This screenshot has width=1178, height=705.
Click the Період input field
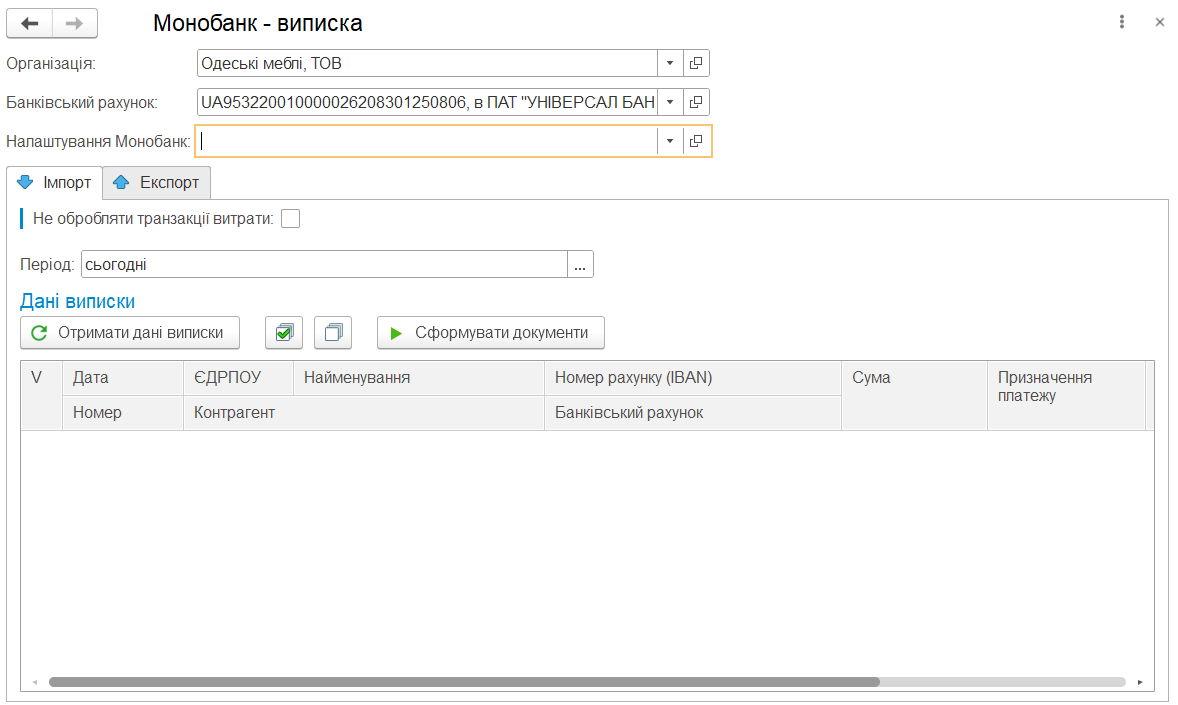(324, 265)
